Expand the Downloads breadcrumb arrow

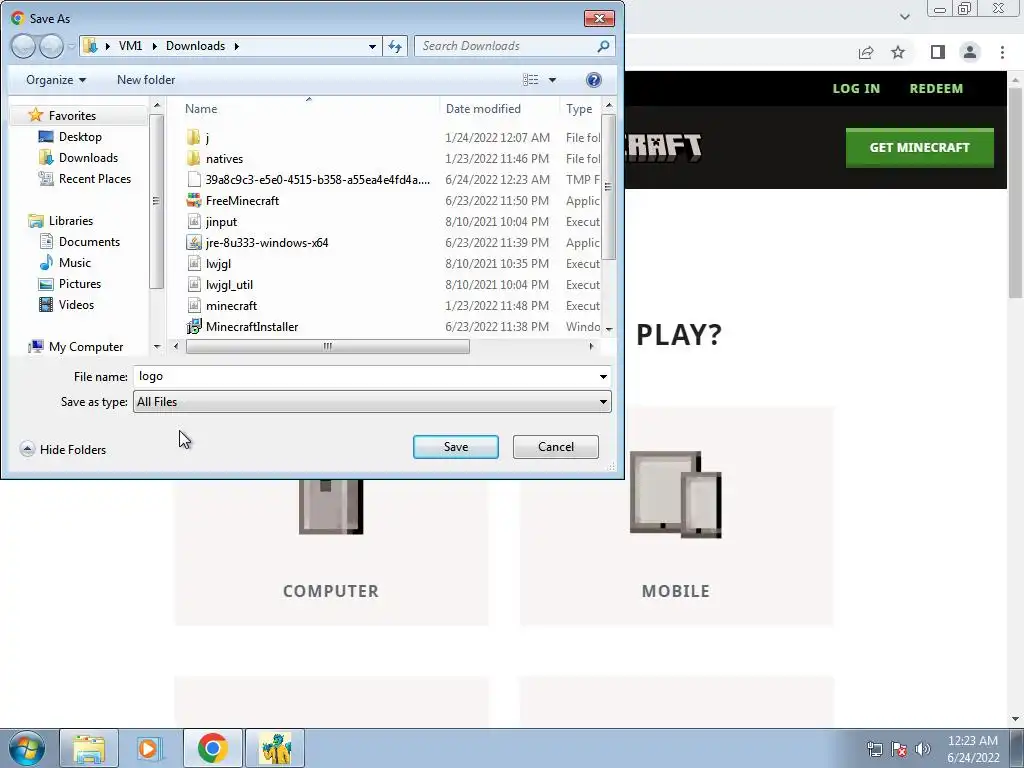236,46
